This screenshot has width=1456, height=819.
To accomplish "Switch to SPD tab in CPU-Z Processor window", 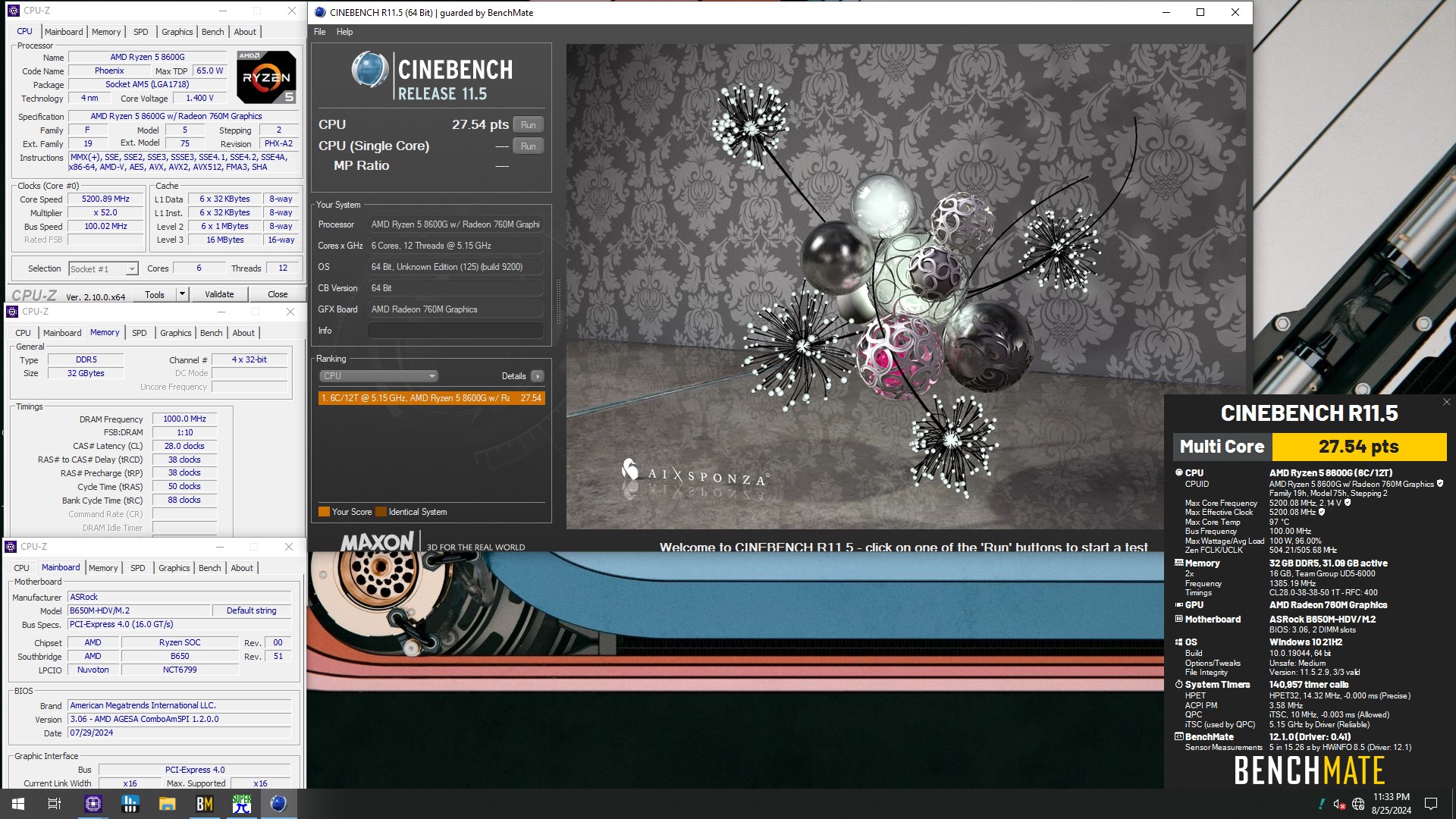I will [x=141, y=32].
